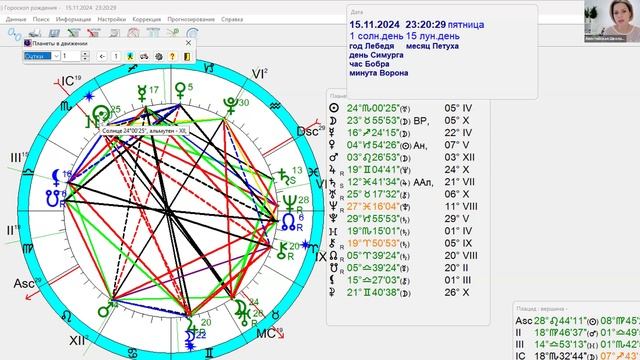Open the Справка menu
The width and height of the screenshot is (640, 360).
coord(232,19)
